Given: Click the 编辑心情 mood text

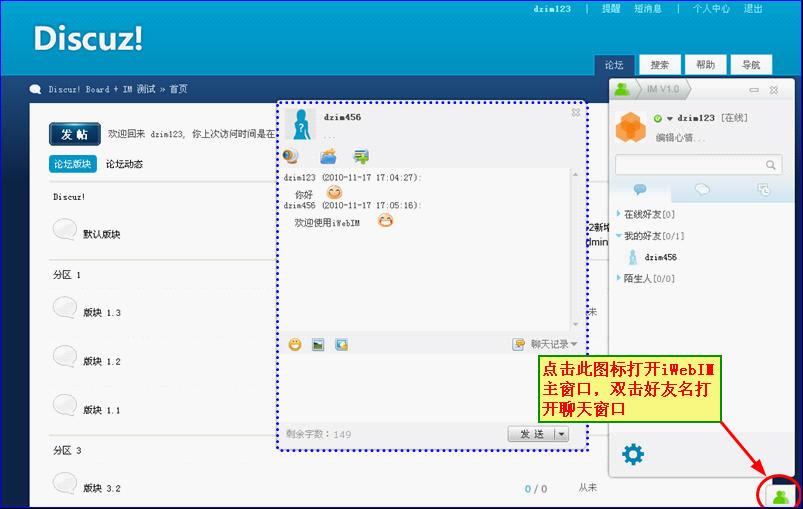Looking at the screenshot, I should 680,138.
